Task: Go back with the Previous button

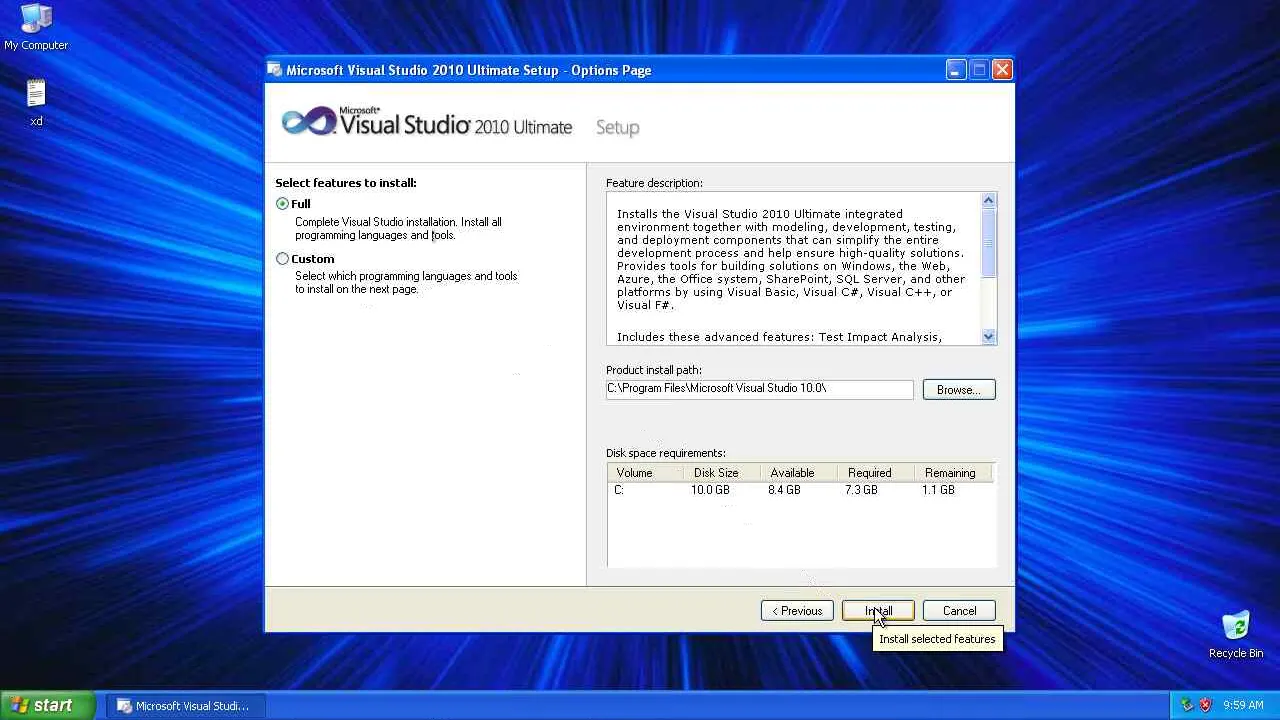Action: click(x=797, y=611)
